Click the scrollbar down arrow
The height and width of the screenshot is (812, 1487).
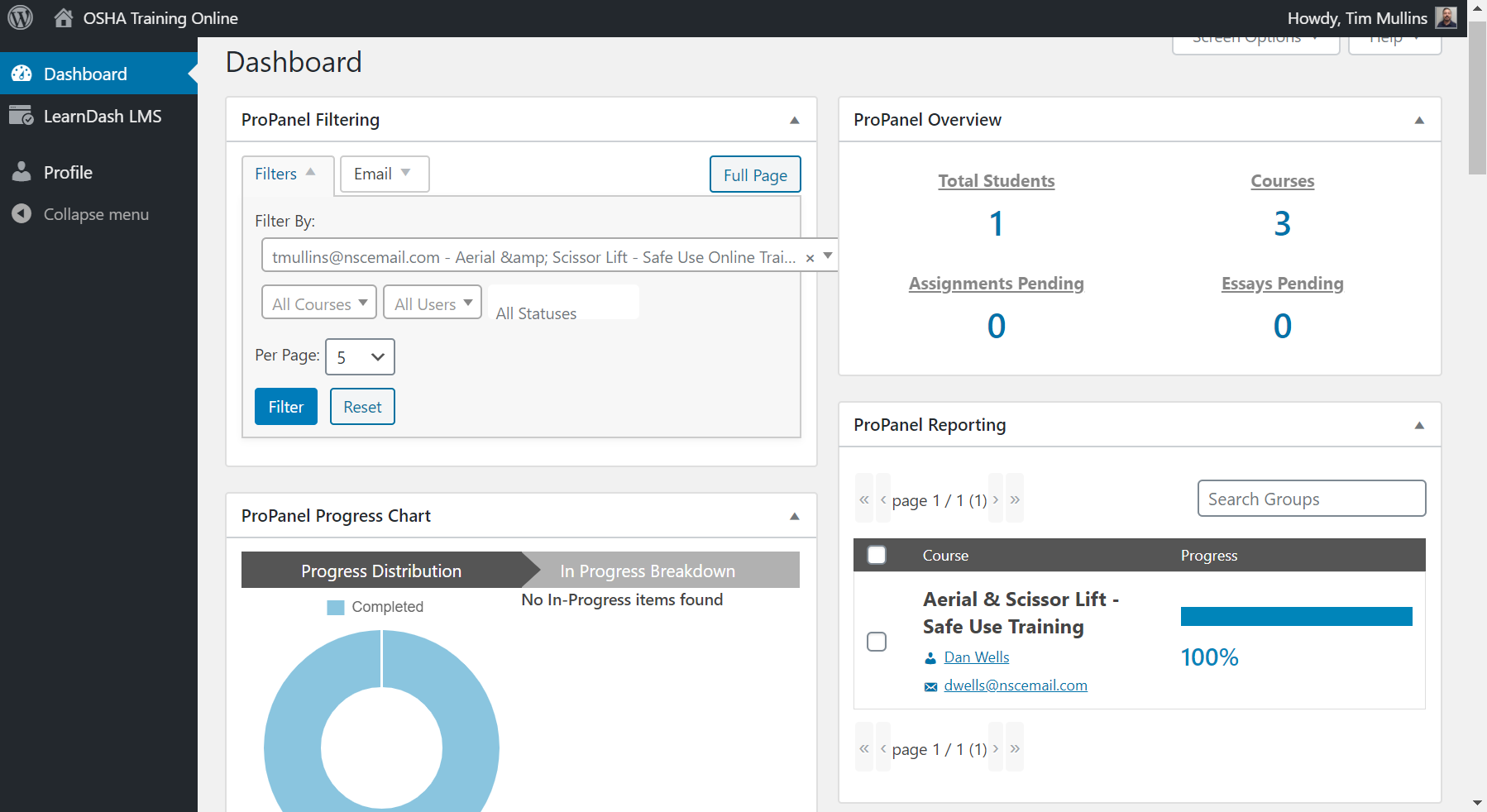point(1477,803)
